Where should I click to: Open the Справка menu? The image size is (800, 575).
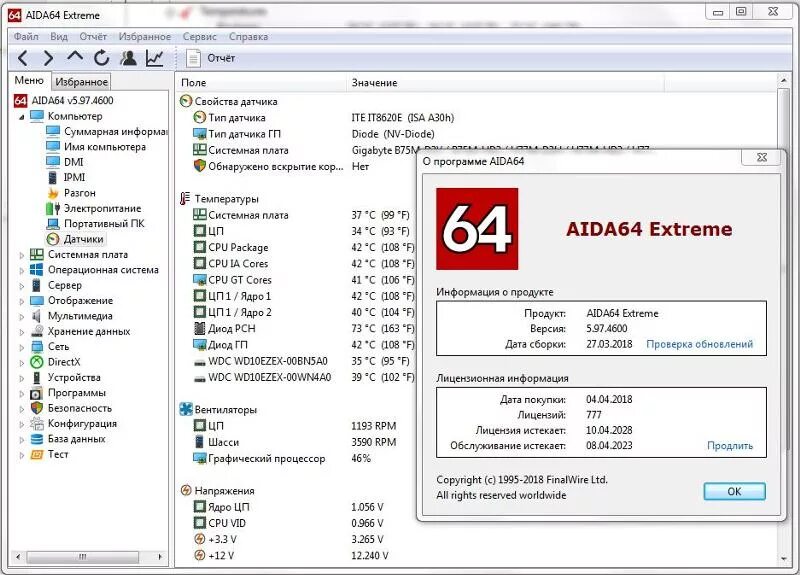248,37
